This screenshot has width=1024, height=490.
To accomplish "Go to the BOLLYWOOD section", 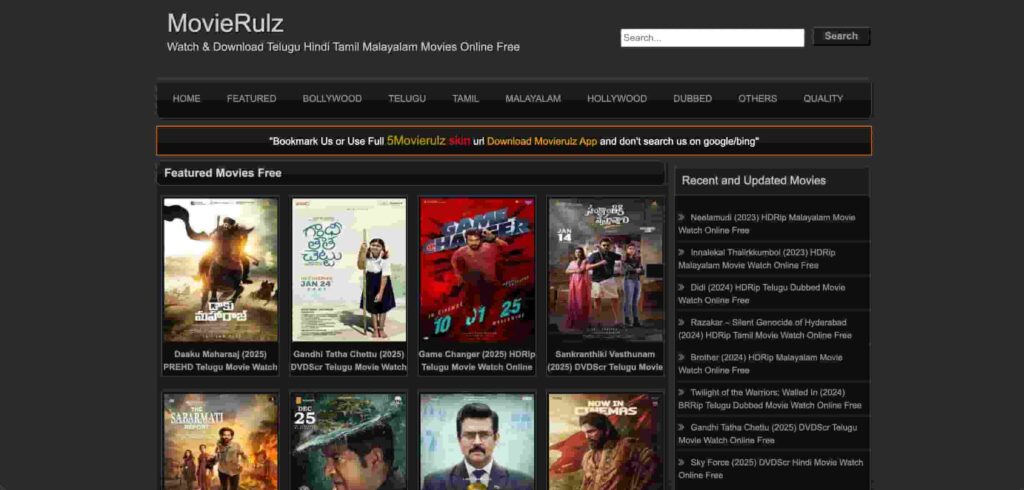I will pos(332,99).
